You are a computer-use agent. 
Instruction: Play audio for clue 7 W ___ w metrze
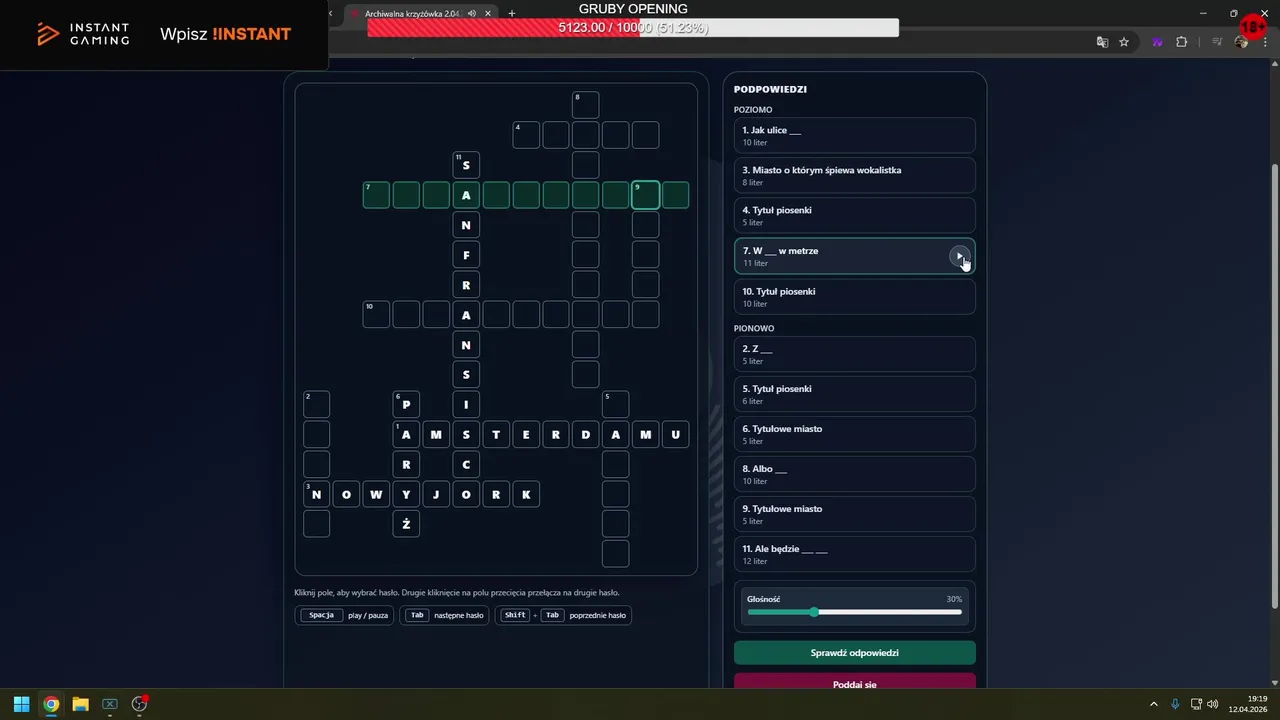point(959,257)
